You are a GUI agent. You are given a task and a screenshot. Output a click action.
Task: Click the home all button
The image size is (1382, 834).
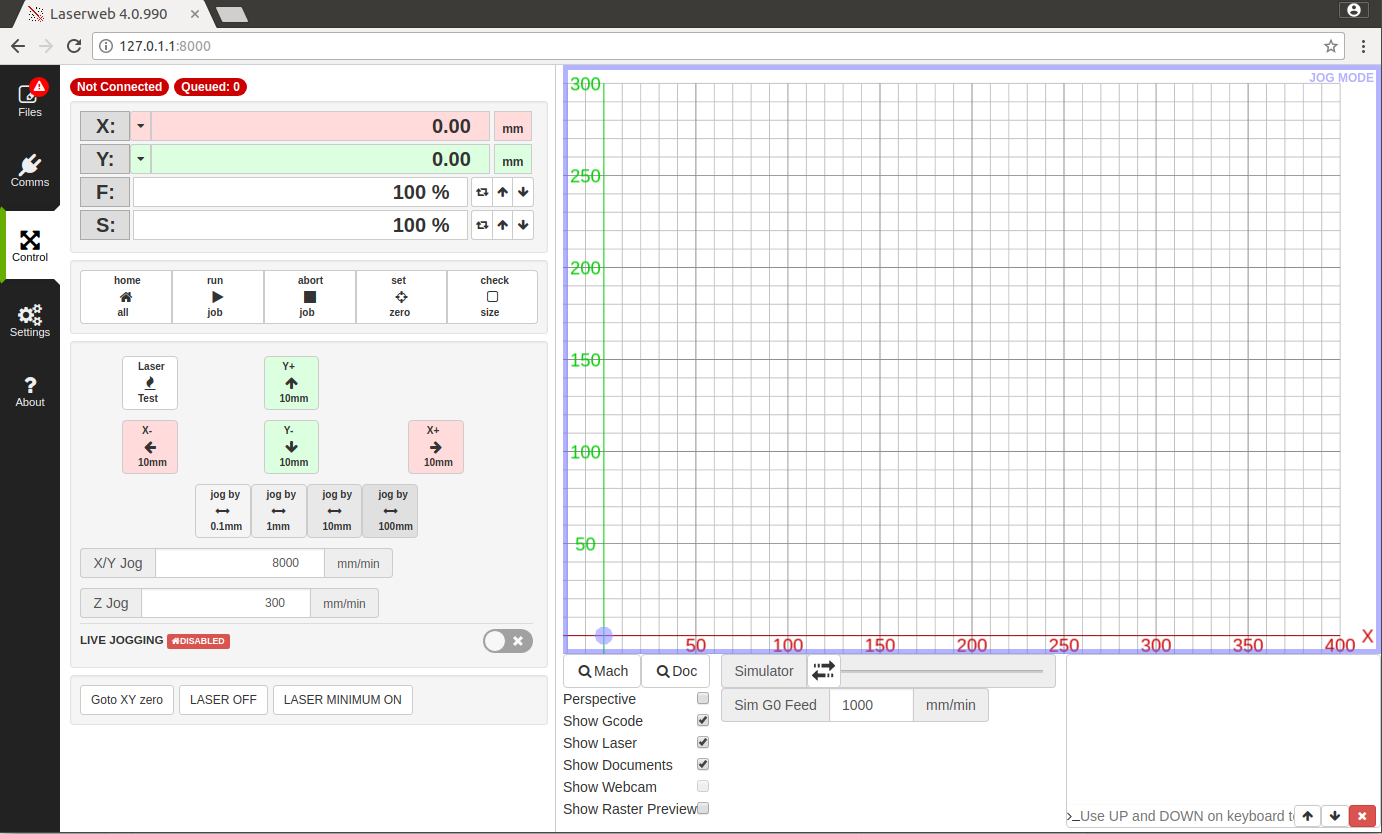tap(126, 297)
